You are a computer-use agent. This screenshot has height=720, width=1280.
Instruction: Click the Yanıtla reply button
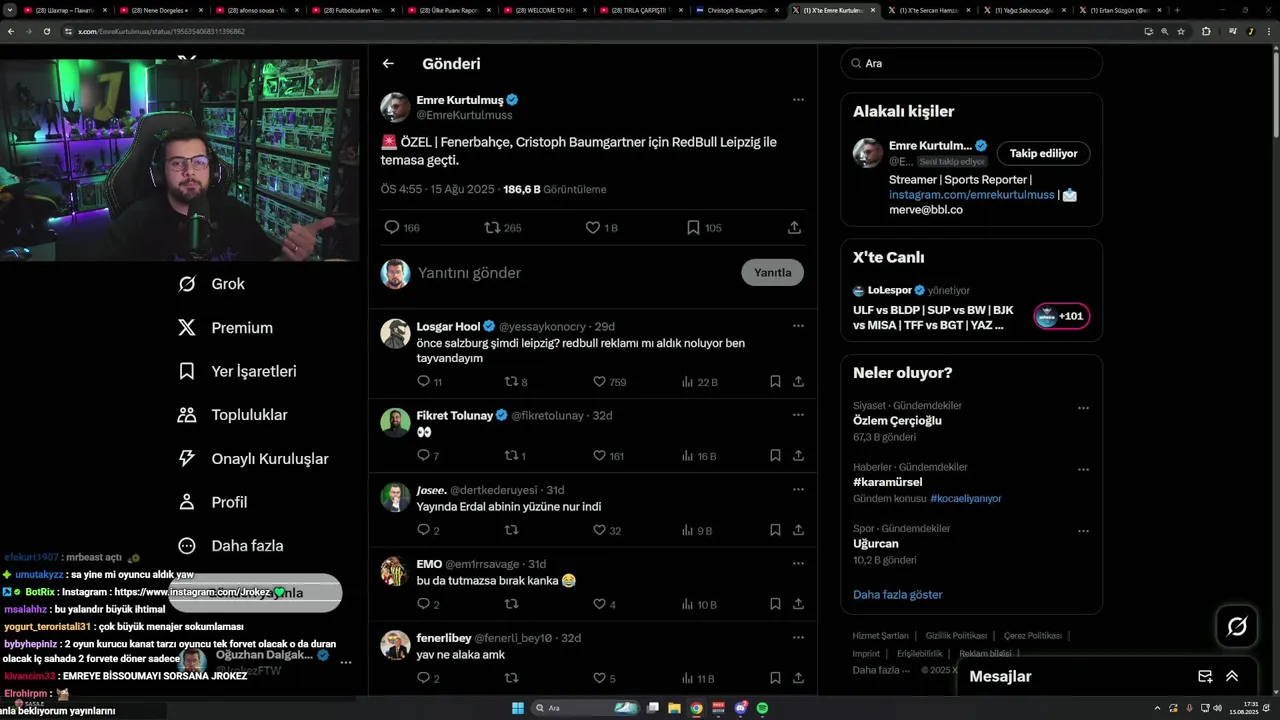(x=772, y=272)
